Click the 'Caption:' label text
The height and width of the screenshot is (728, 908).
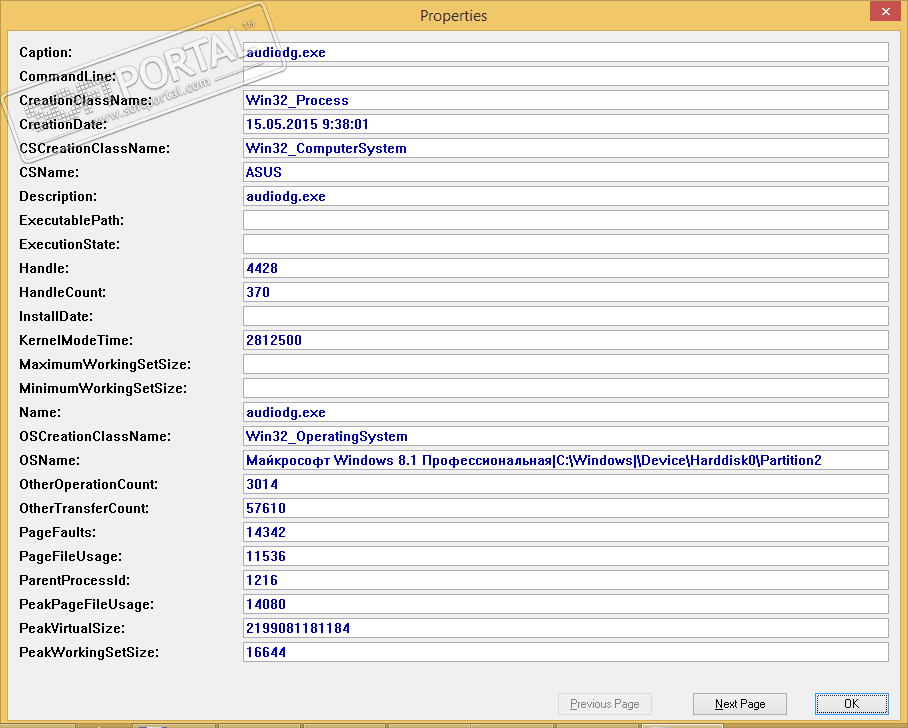click(x=46, y=52)
